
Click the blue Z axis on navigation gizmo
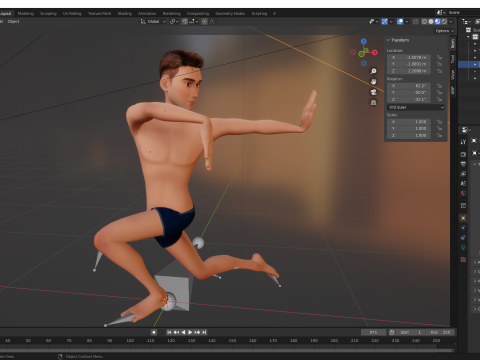tap(364, 41)
